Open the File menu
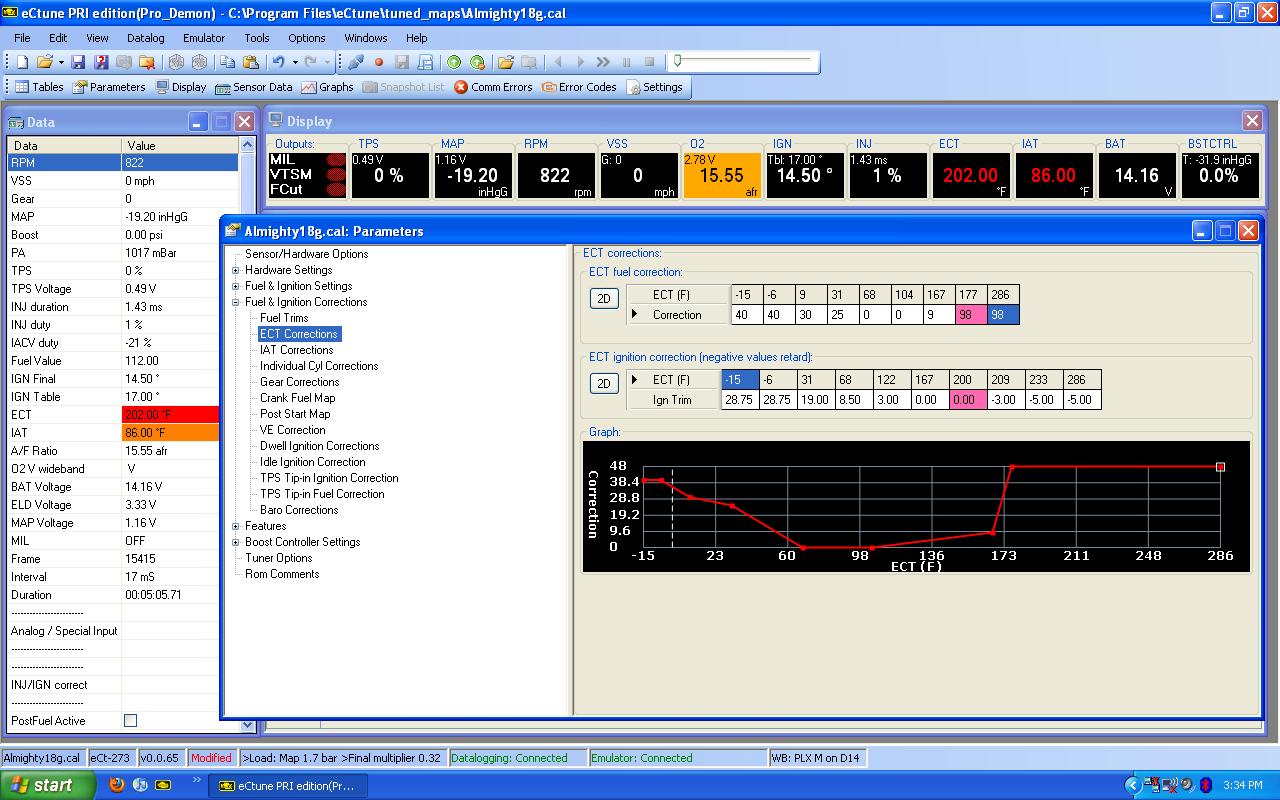This screenshot has height=800, width=1280. coord(22,38)
